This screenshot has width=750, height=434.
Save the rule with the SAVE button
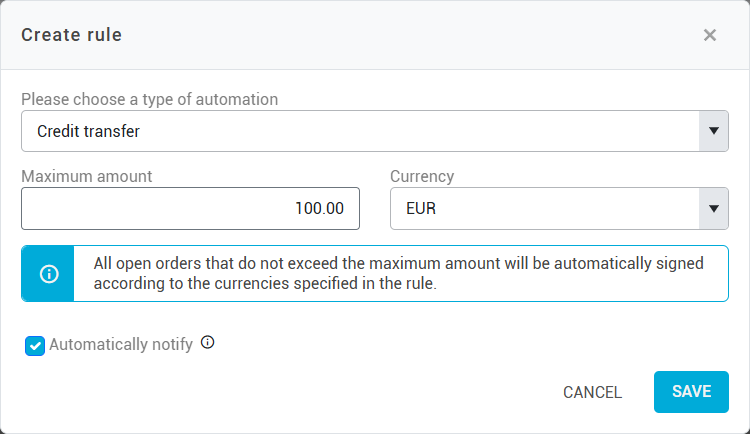pyautogui.click(x=691, y=392)
